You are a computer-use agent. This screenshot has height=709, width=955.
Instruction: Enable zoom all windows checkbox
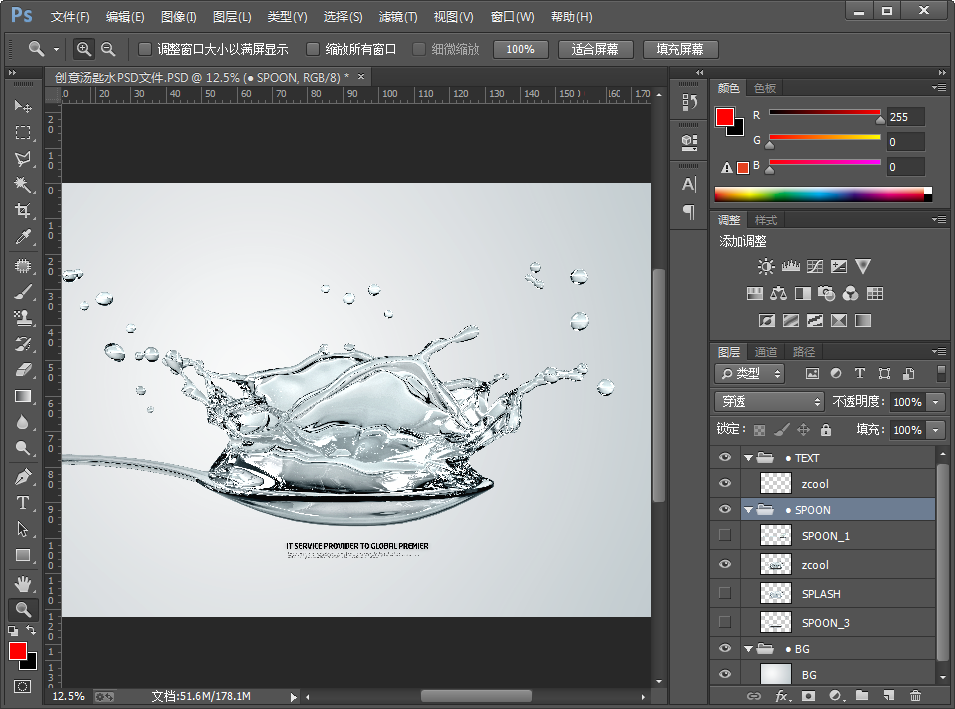[313, 49]
